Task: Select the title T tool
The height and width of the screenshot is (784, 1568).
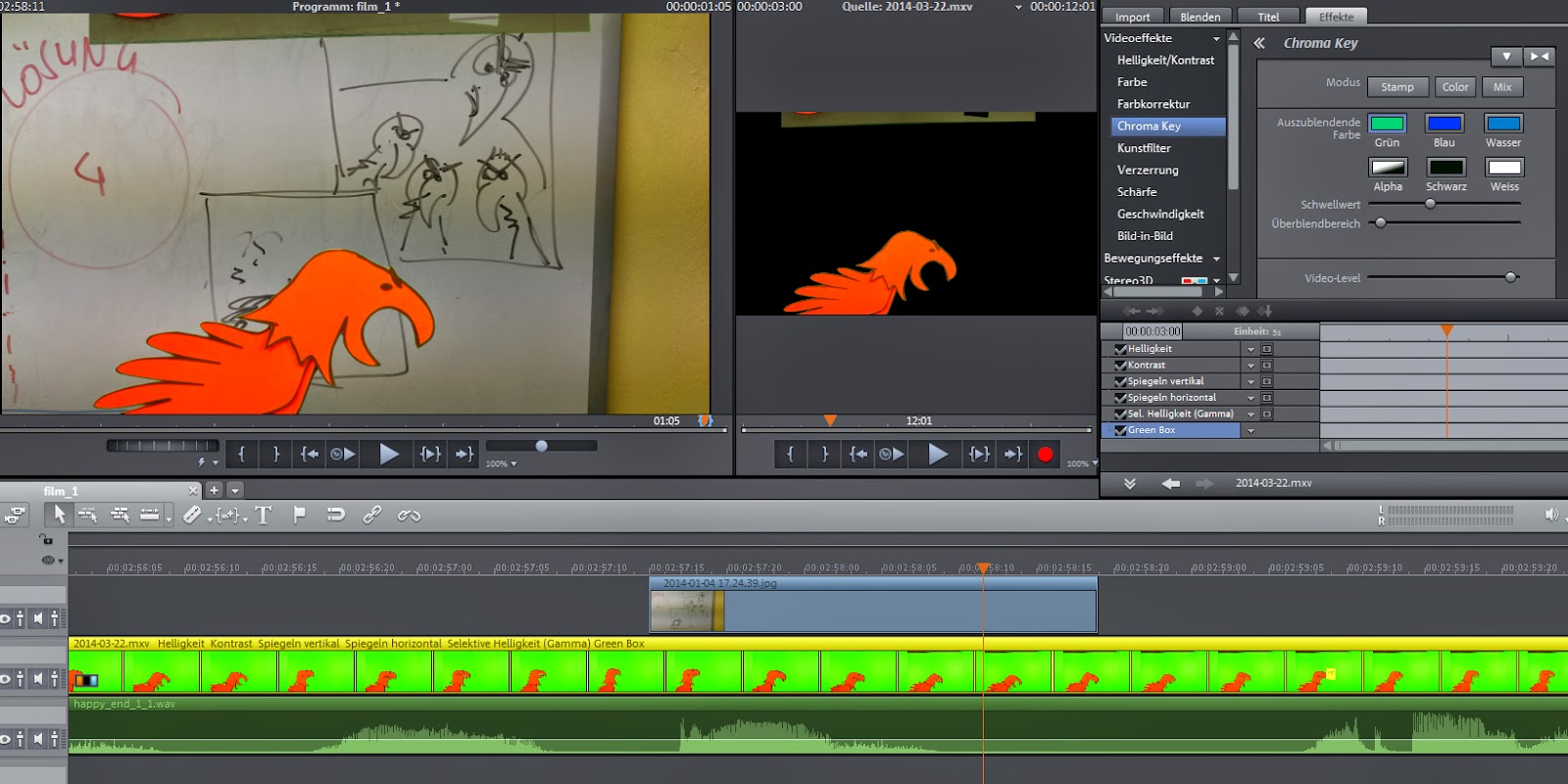Action: tap(263, 514)
